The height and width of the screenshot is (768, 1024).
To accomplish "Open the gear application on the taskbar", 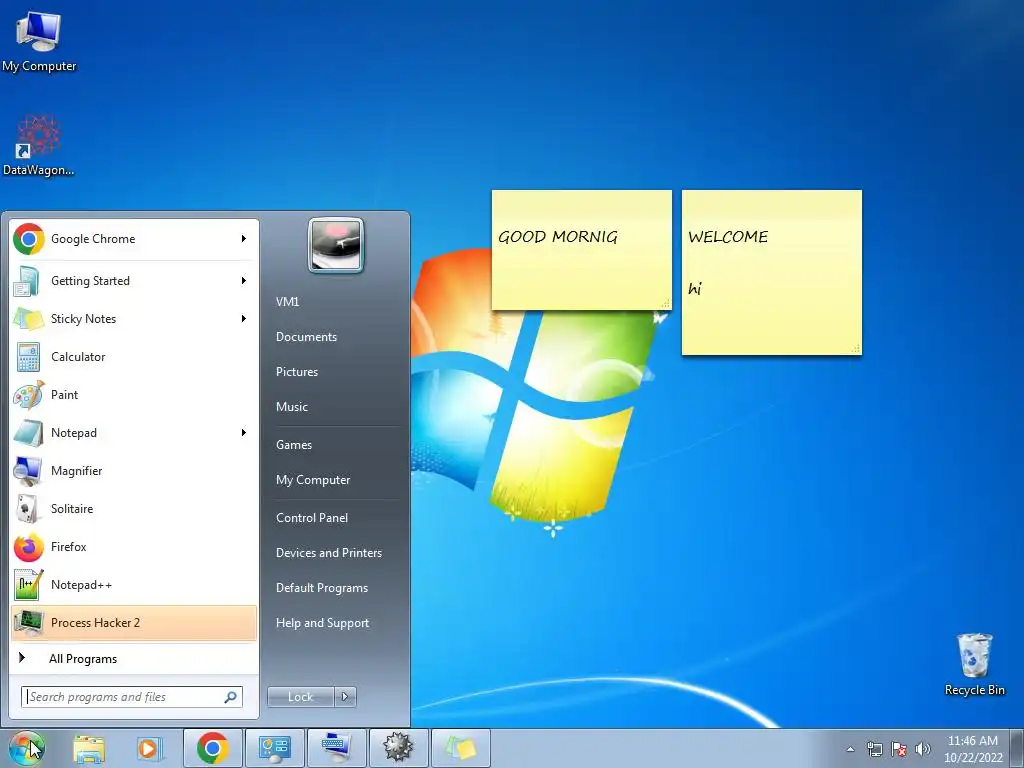I will (398, 748).
